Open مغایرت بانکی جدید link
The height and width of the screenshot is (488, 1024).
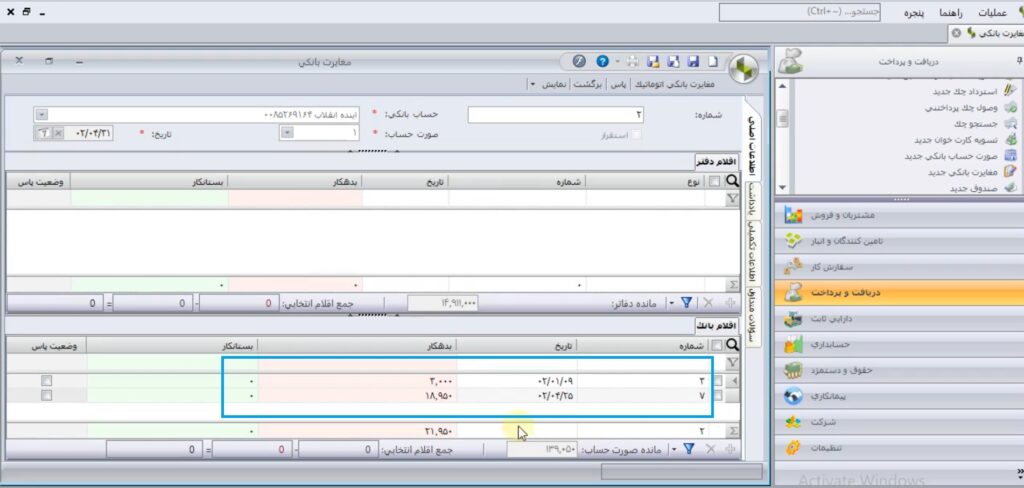964,172
